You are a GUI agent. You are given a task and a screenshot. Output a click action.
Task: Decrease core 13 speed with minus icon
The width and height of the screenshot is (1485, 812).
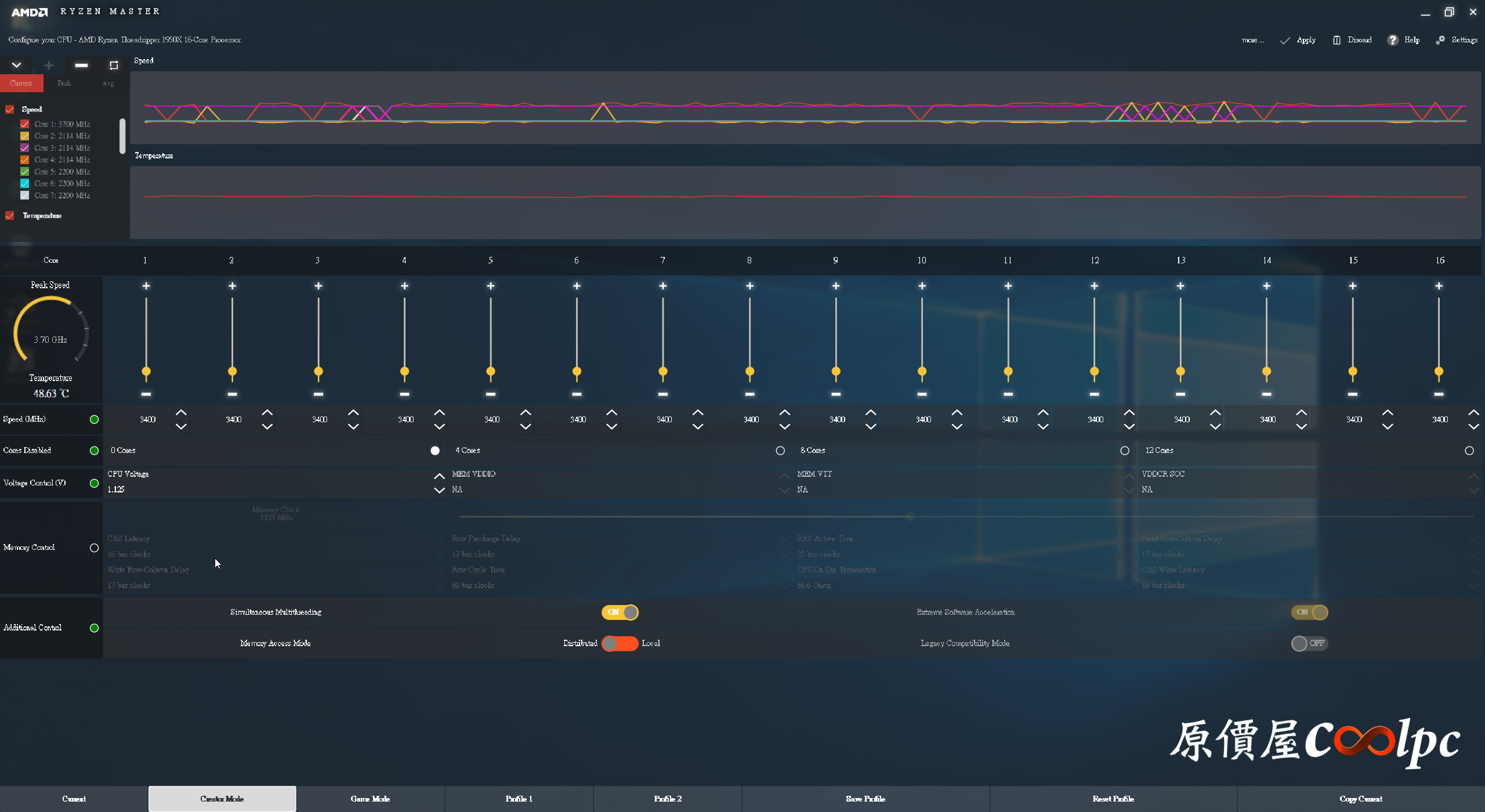[1180, 394]
